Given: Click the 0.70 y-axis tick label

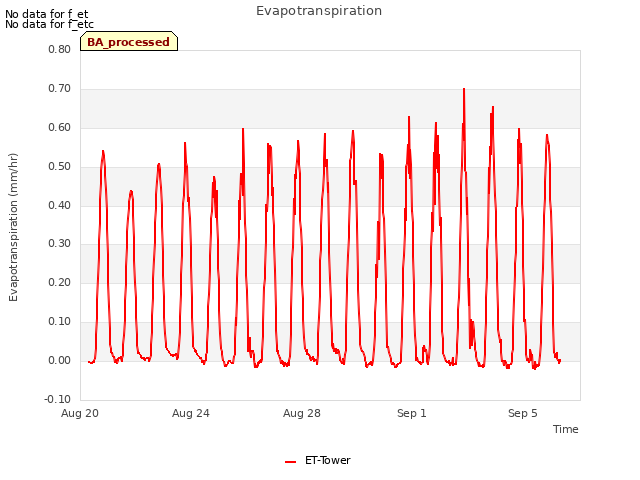Looking at the screenshot, I should click(x=60, y=88).
